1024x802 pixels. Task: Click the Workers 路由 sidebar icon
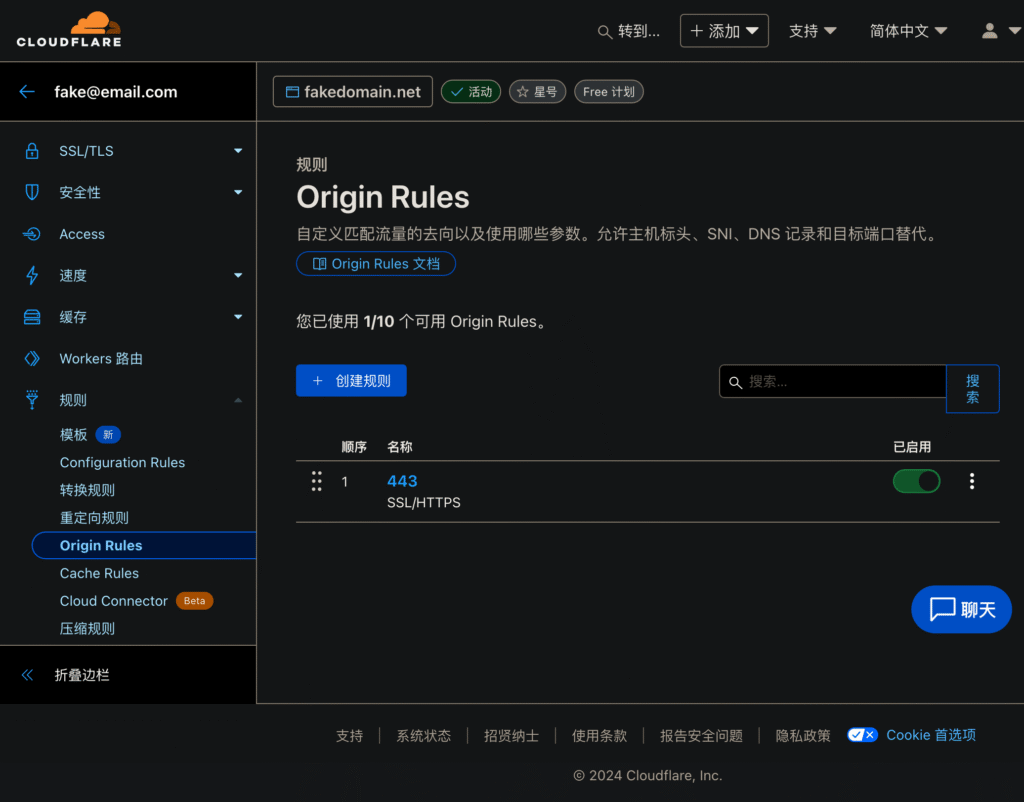point(32,359)
